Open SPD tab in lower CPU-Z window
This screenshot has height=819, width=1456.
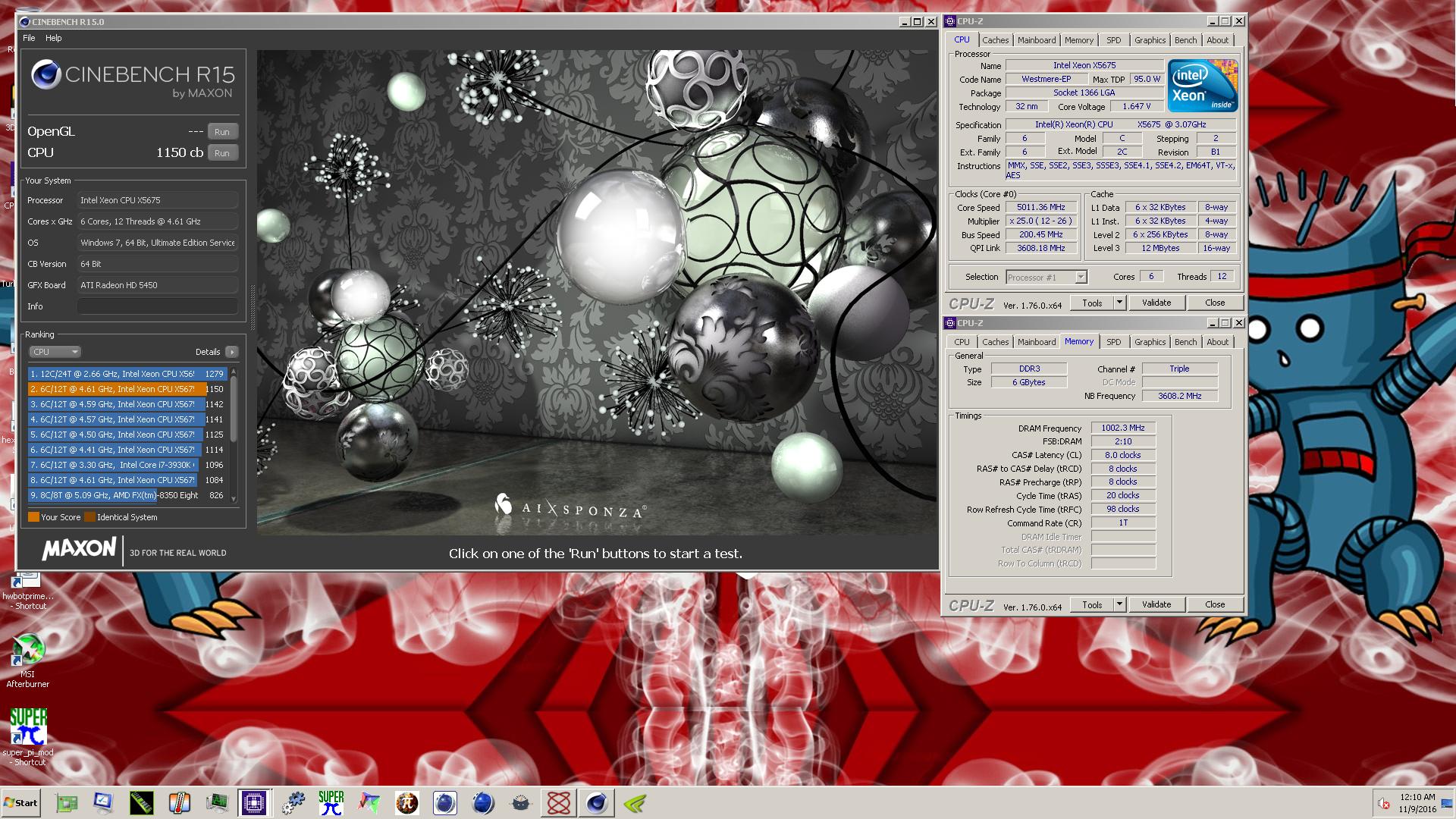(1113, 342)
